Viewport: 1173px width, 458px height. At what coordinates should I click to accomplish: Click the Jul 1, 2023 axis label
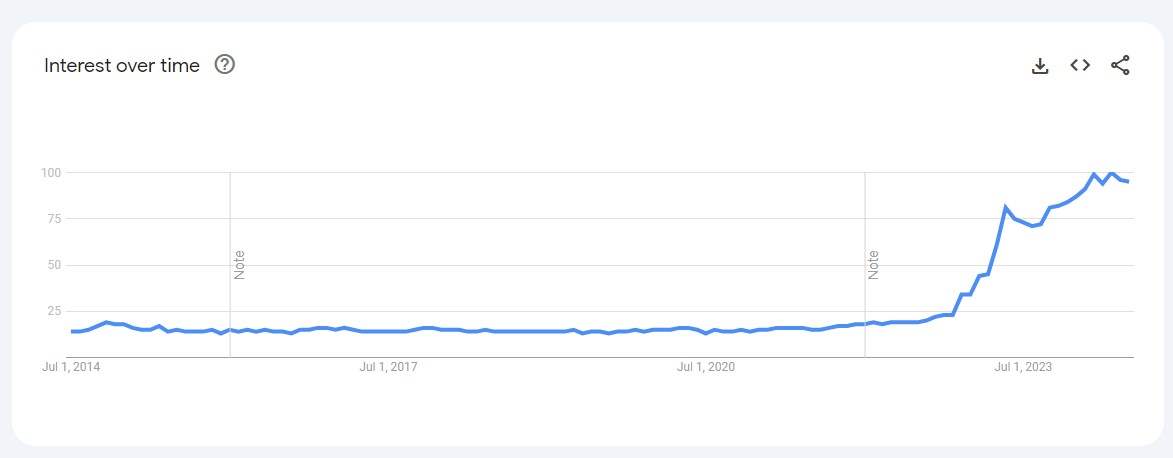click(1023, 367)
